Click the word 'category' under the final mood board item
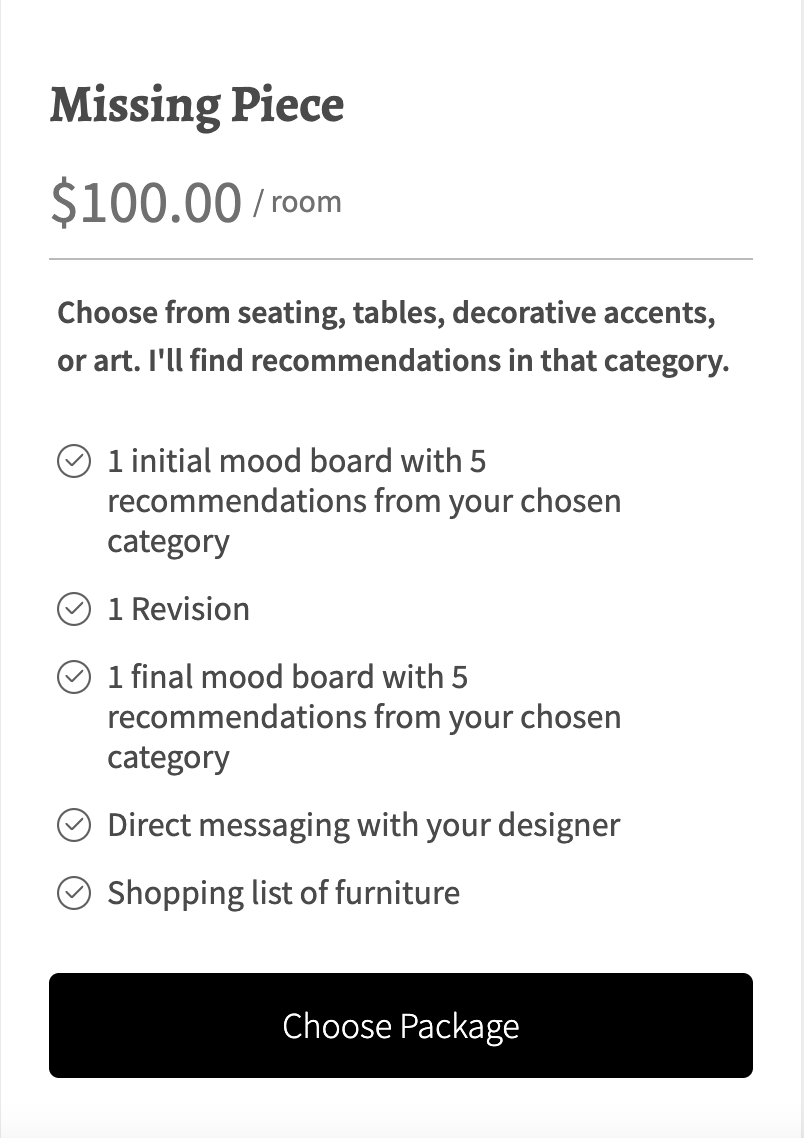The image size is (804, 1138). (168, 758)
